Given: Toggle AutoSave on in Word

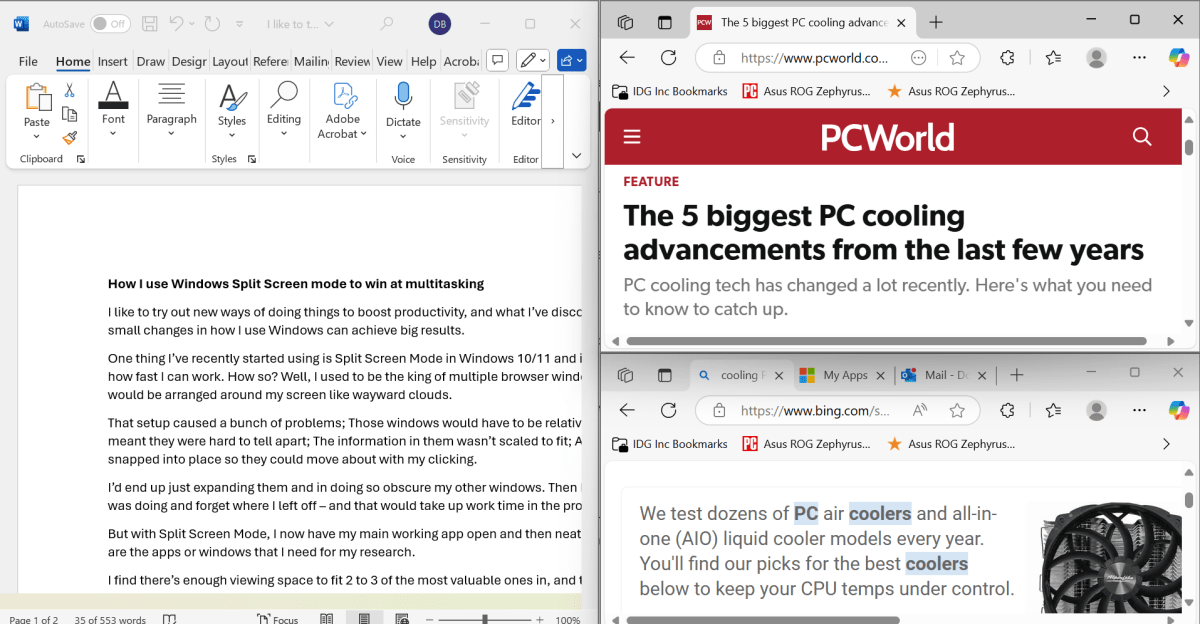Looking at the screenshot, I should 110,23.
